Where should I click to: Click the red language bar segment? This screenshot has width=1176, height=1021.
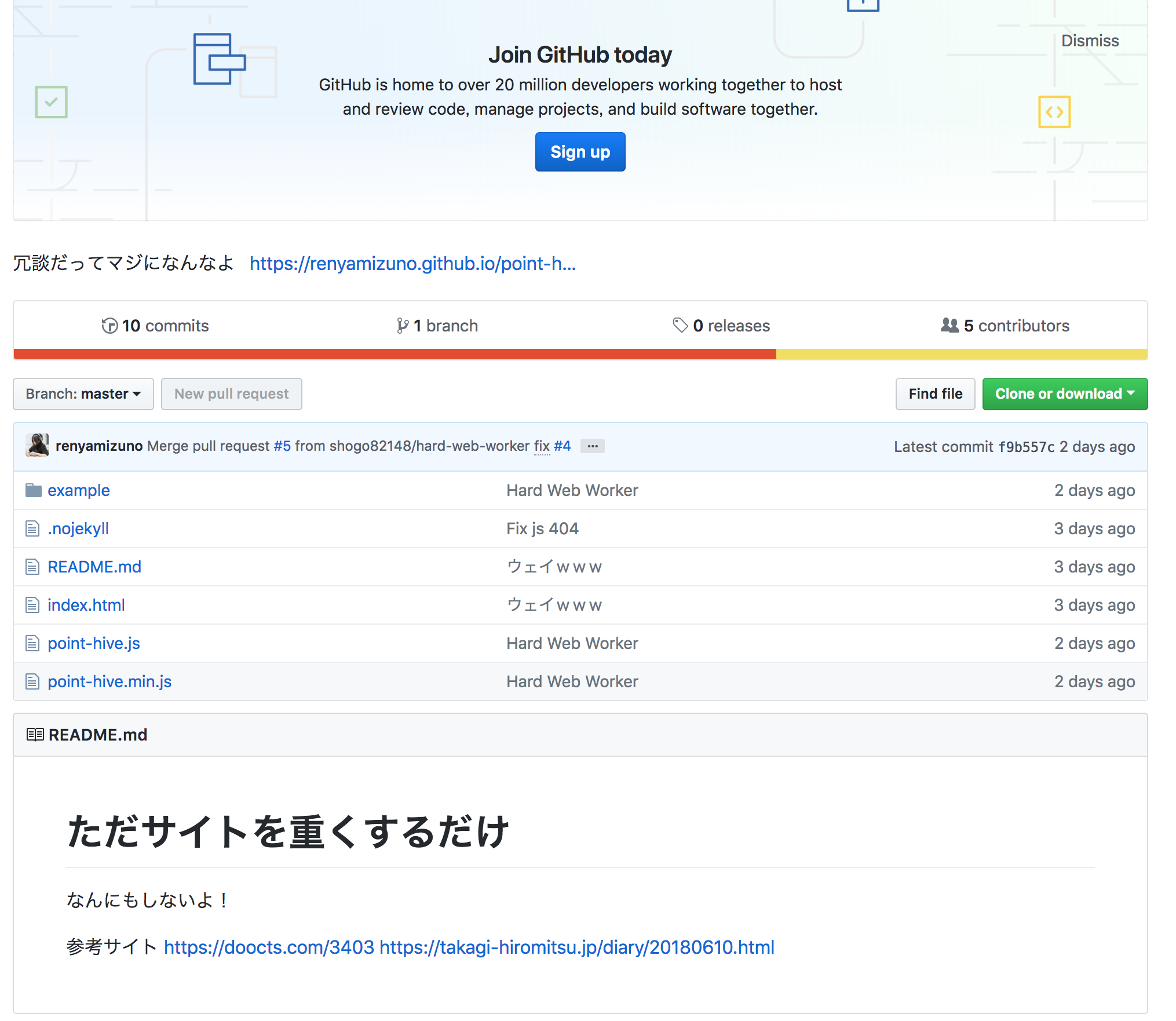coord(394,354)
